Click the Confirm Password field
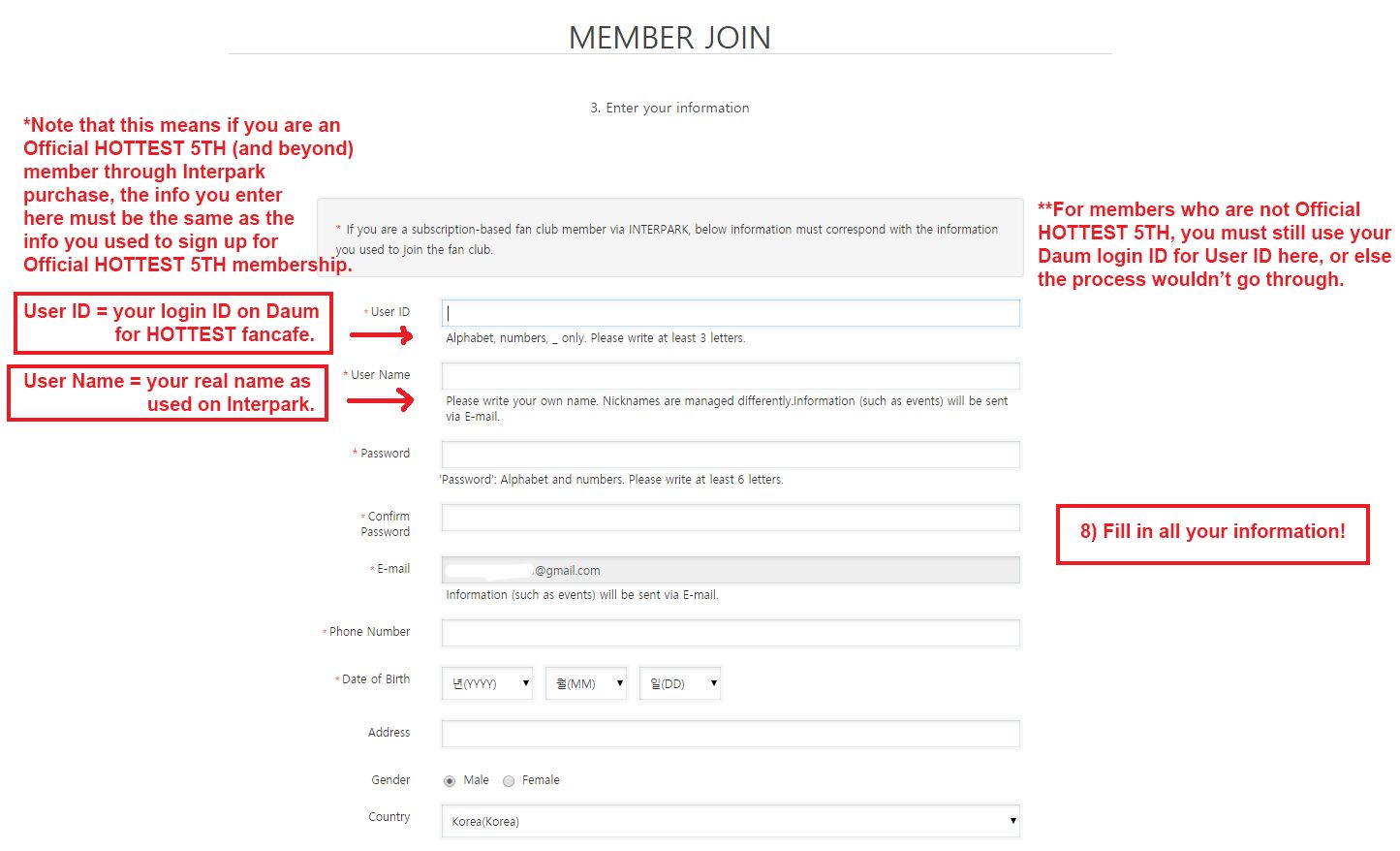 731,518
